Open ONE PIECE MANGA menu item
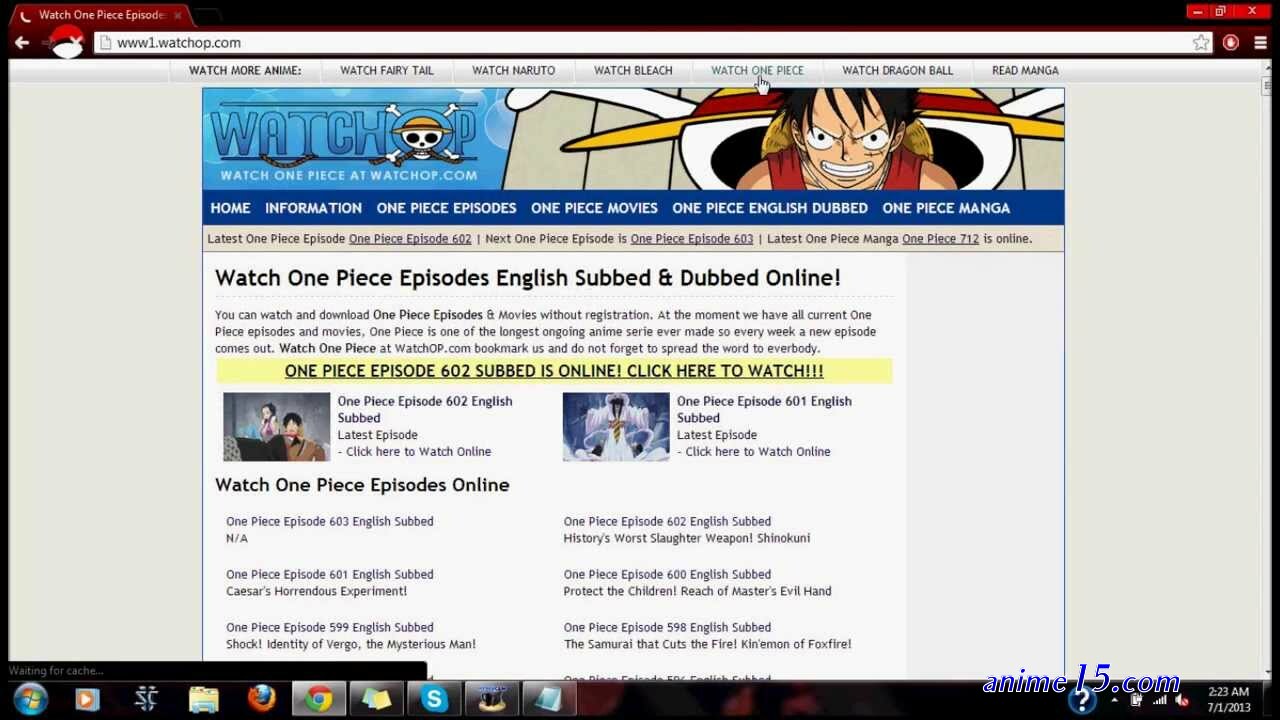The height and width of the screenshot is (720, 1280). click(x=946, y=208)
